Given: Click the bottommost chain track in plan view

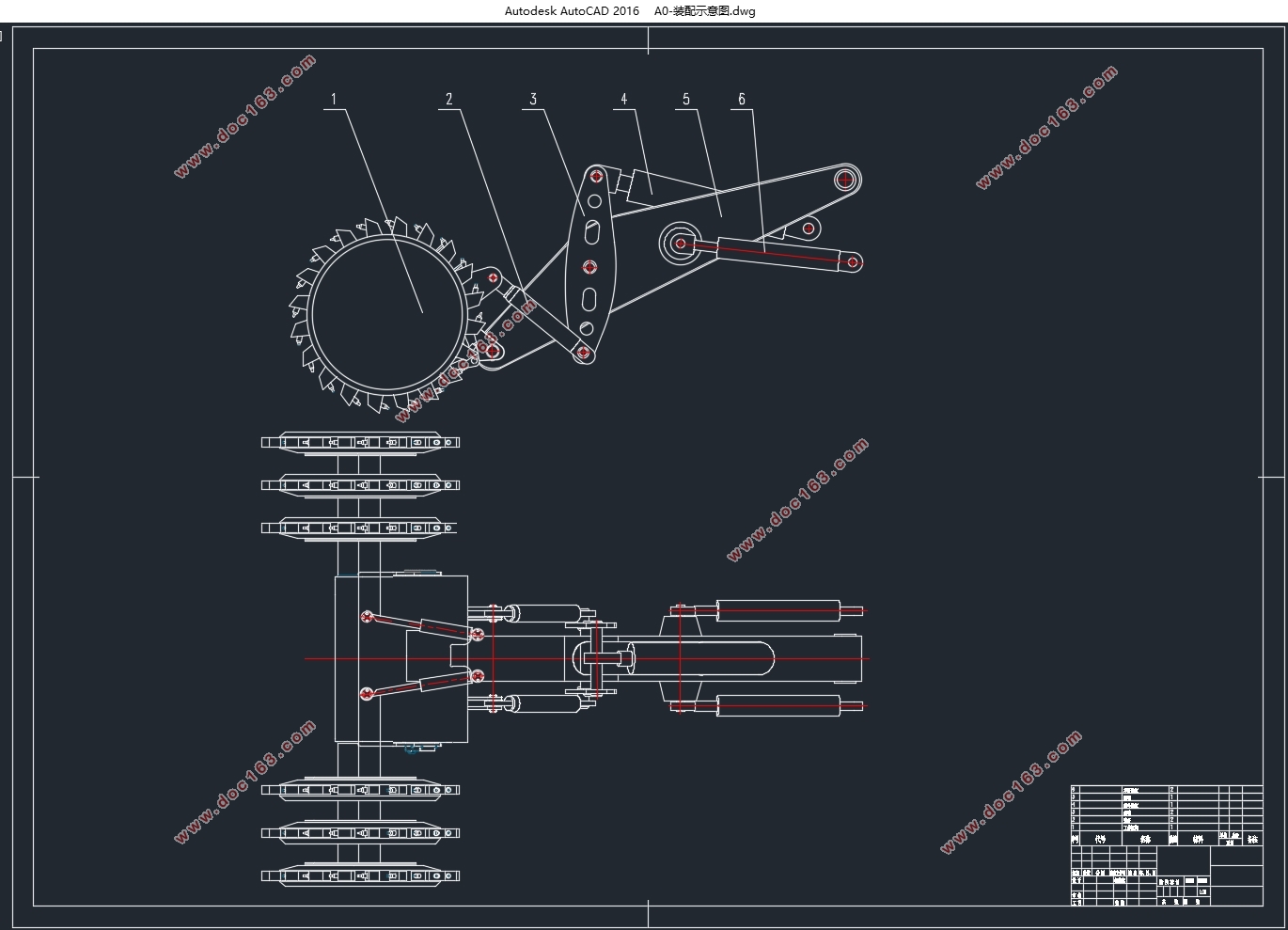Looking at the screenshot, I should (x=359, y=875).
